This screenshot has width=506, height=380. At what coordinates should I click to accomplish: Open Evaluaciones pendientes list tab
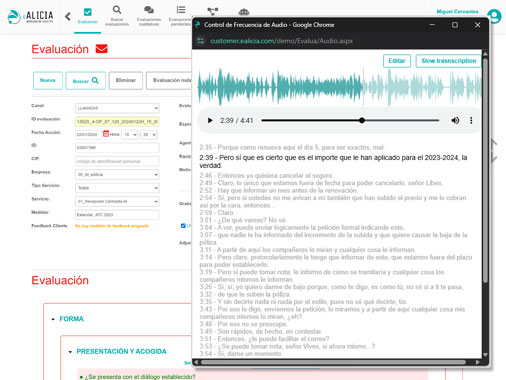[x=180, y=16]
